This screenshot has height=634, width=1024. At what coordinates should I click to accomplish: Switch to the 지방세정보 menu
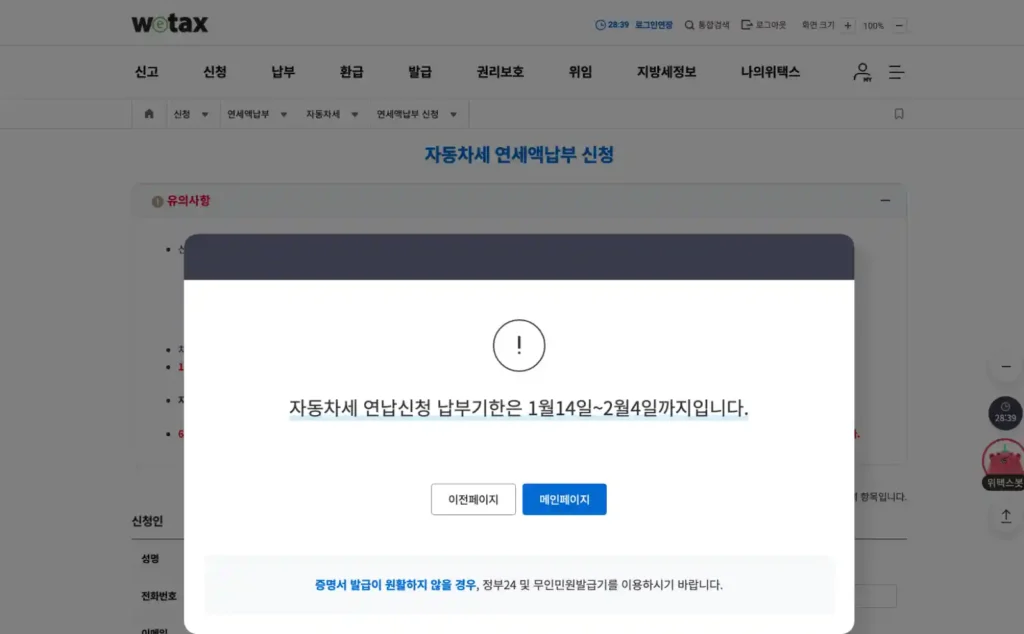[666, 72]
